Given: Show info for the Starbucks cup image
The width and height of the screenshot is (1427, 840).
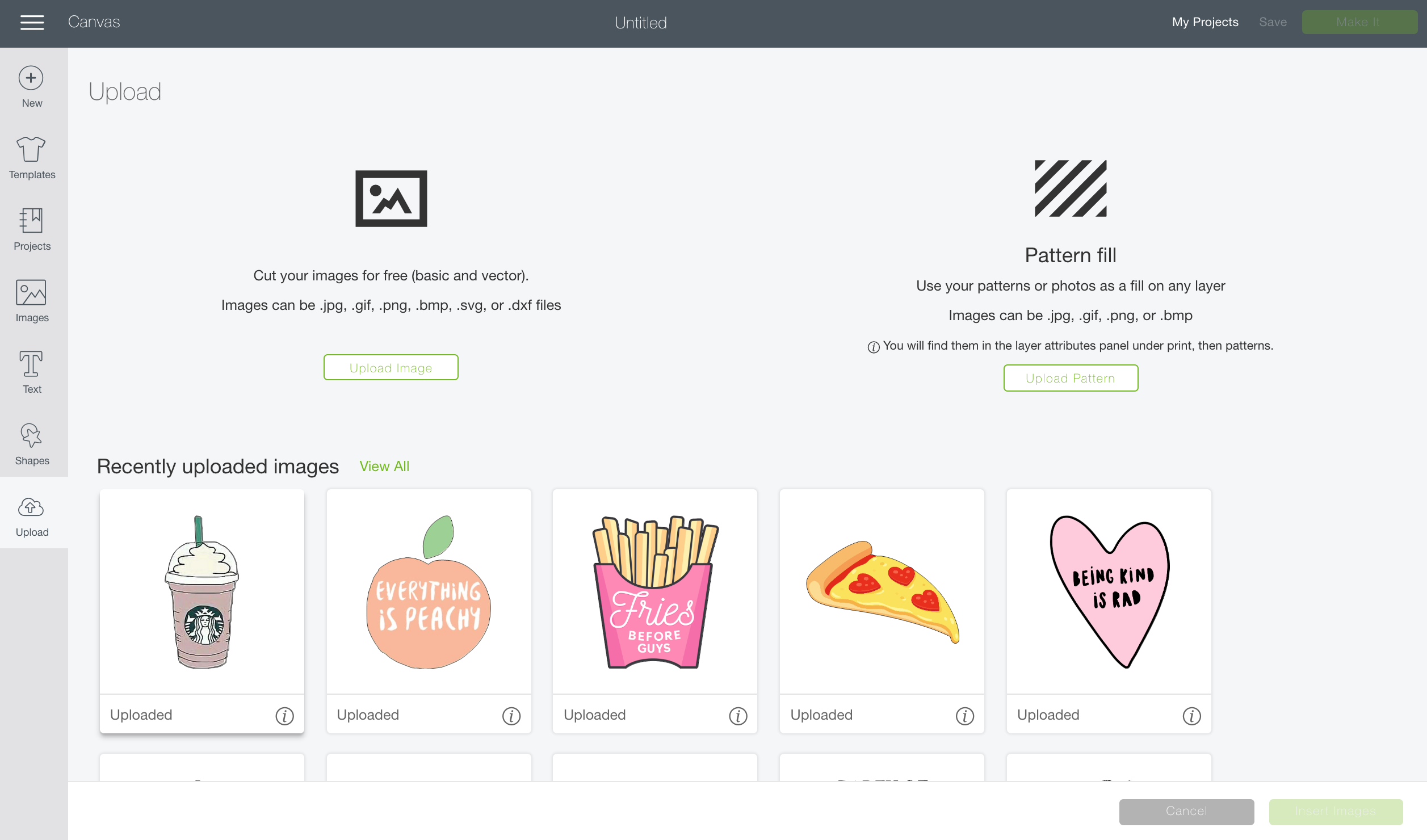Looking at the screenshot, I should (x=284, y=716).
